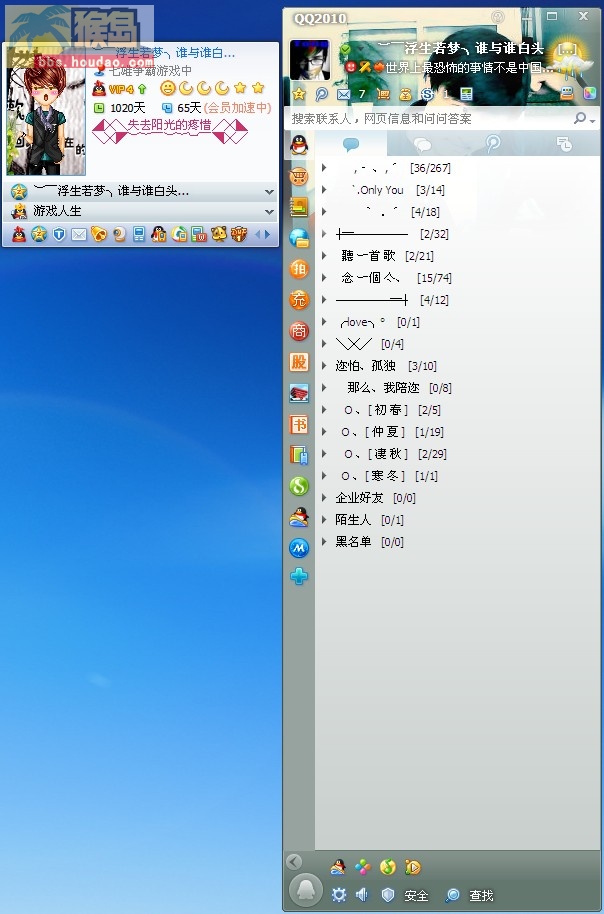Open the mall '商' sidebar icon
Viewport: 604px width, 914px height.
click(x=299, y=331)
